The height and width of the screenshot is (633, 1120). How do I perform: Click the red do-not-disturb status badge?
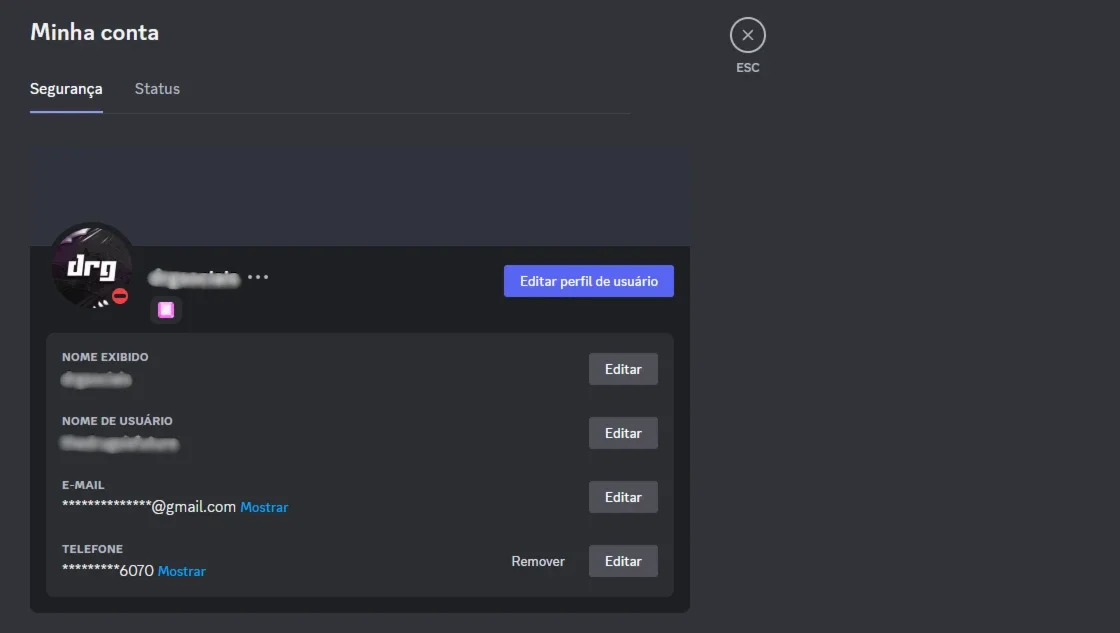click(x=120, y=296)
